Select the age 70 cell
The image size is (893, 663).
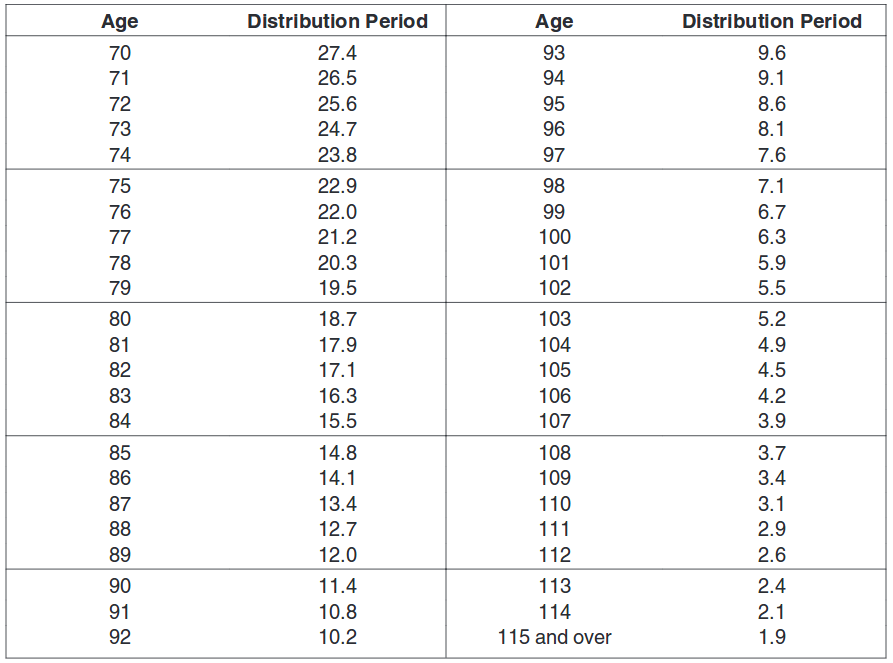click(120, 53)
